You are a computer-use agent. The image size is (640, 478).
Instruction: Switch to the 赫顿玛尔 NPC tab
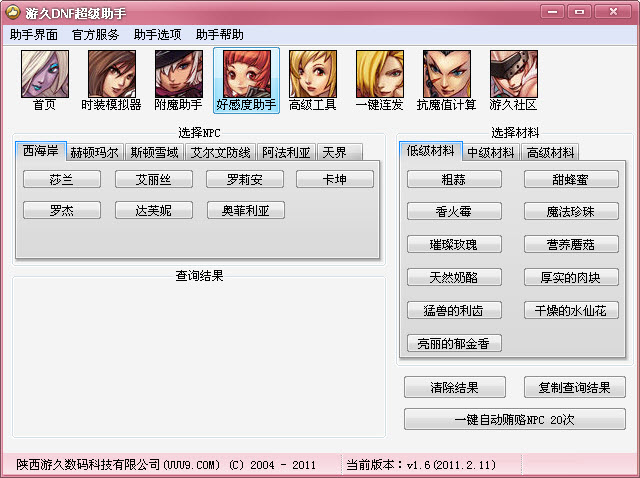point(95,152)
